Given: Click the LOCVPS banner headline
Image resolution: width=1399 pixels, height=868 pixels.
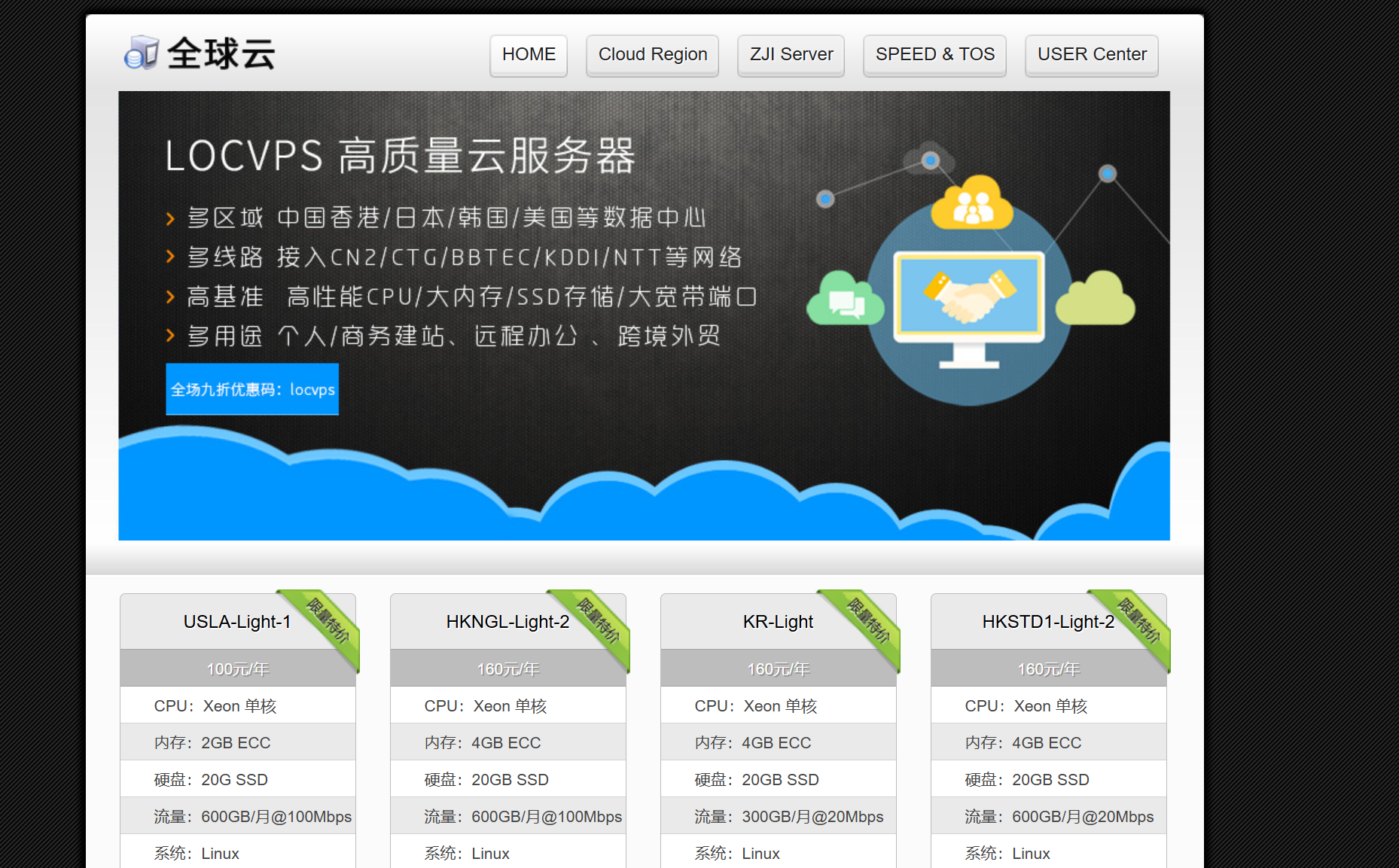Looking at the screenshot, I should coord(400,156).
